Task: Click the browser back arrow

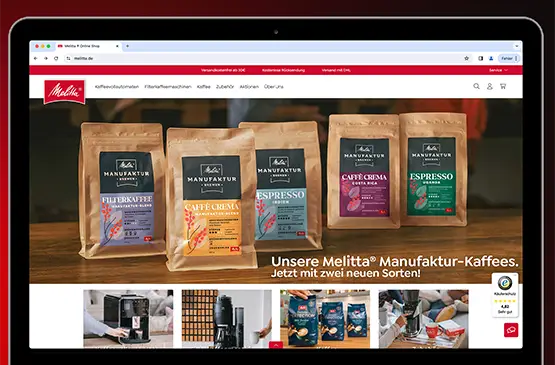Action: coord(35,58)
